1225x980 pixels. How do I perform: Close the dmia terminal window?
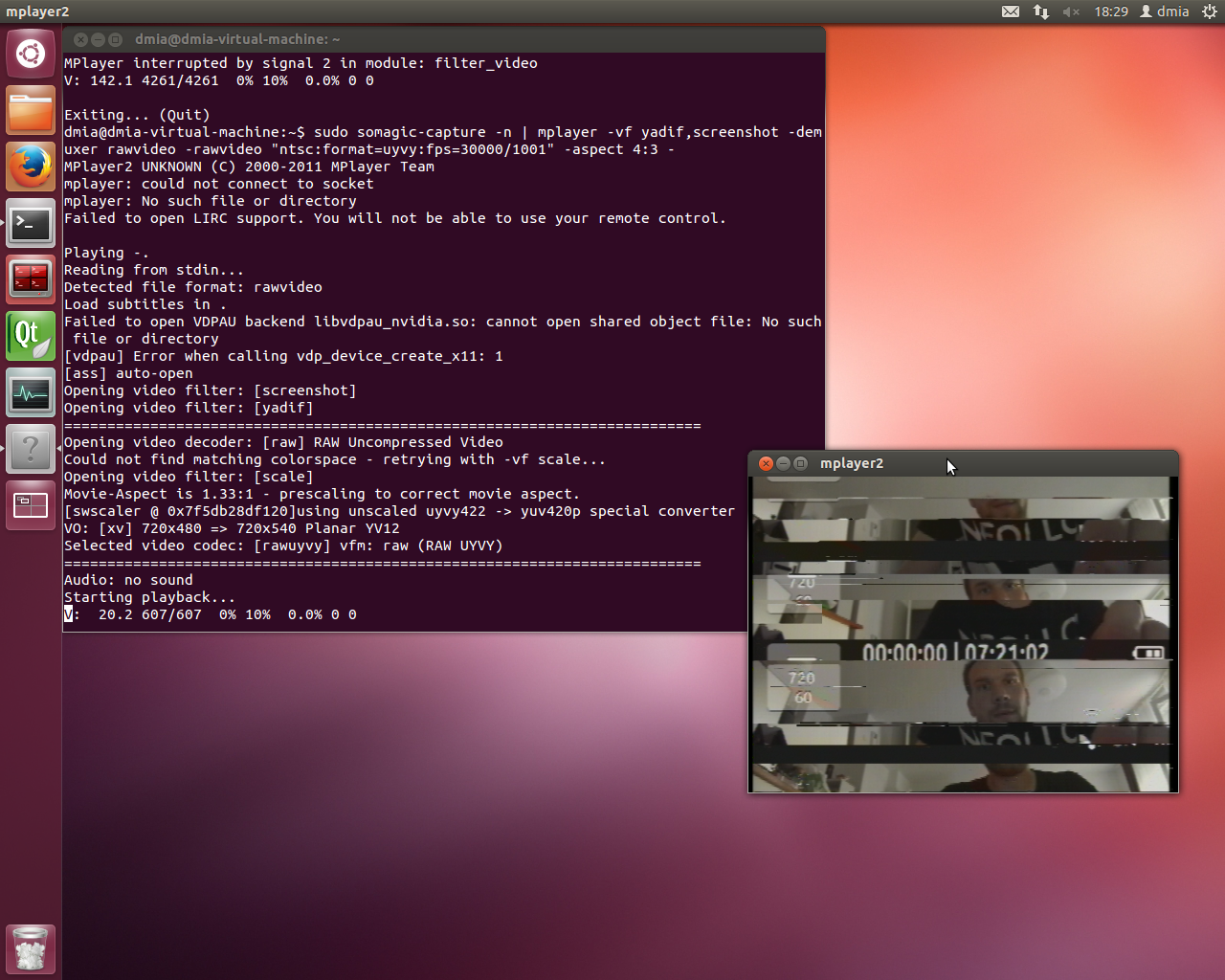[80, 39]
